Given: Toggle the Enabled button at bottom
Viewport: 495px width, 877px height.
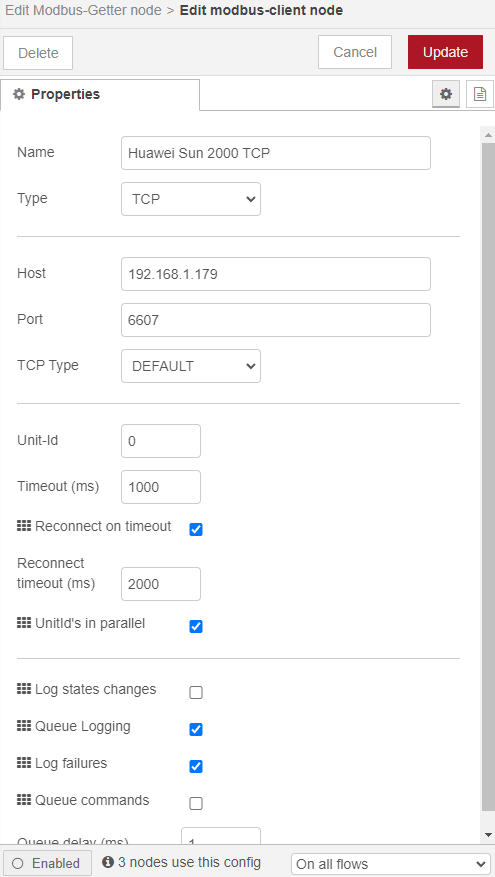Looking at the screenshot, I should (x=47, y=863).
